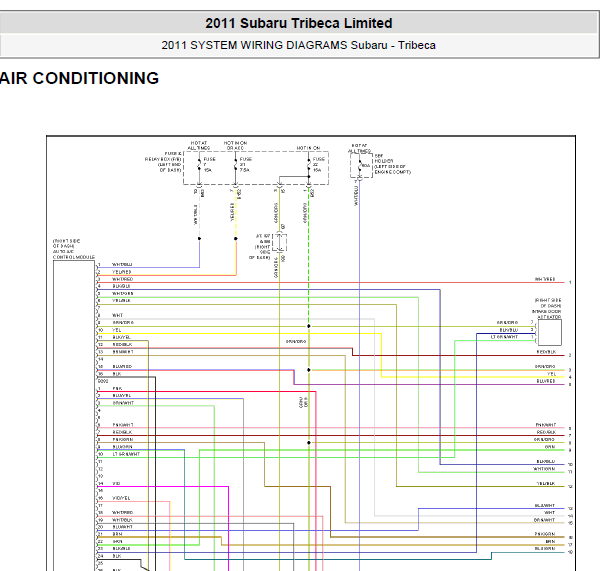Click the 'BLU/WHT' label at module pin 20
Image resolution: width=600 pixels, height=571 pixels.
[122, 527]
